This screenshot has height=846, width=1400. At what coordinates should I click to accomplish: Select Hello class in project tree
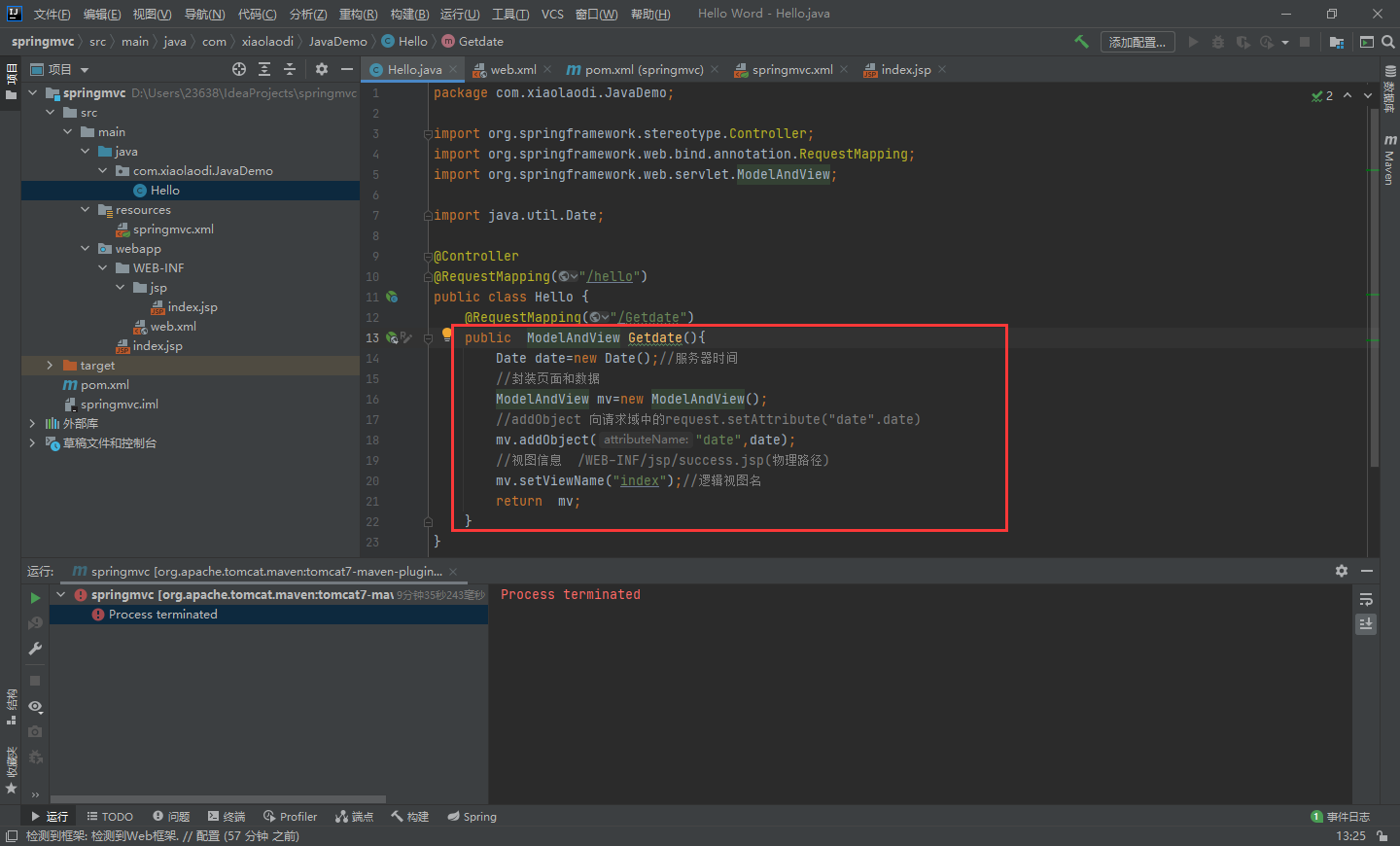point(190,190)
